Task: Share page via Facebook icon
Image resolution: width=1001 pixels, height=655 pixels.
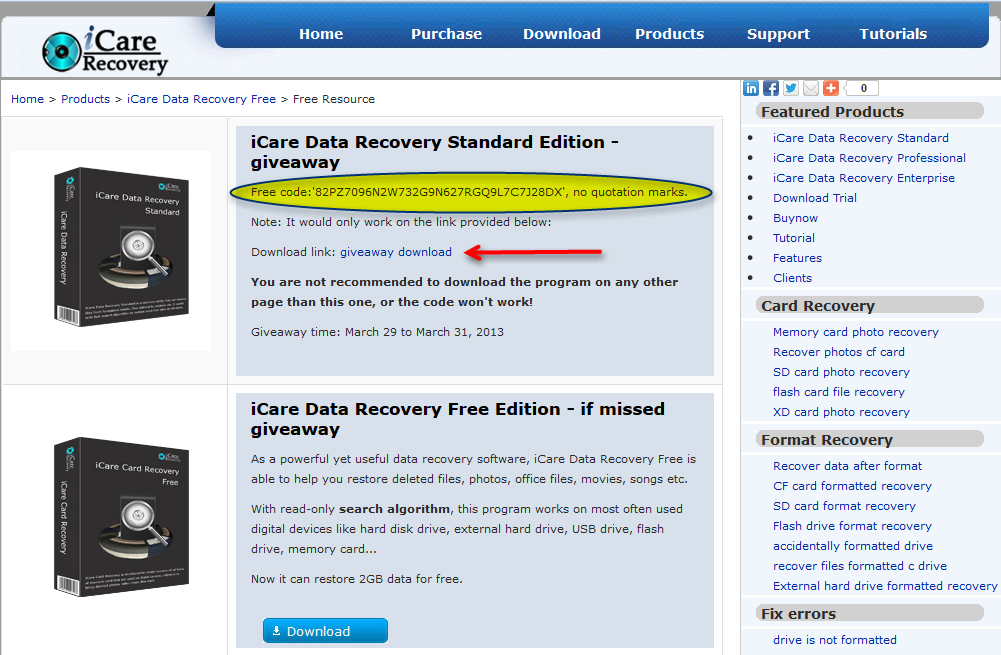Action: 771,89
